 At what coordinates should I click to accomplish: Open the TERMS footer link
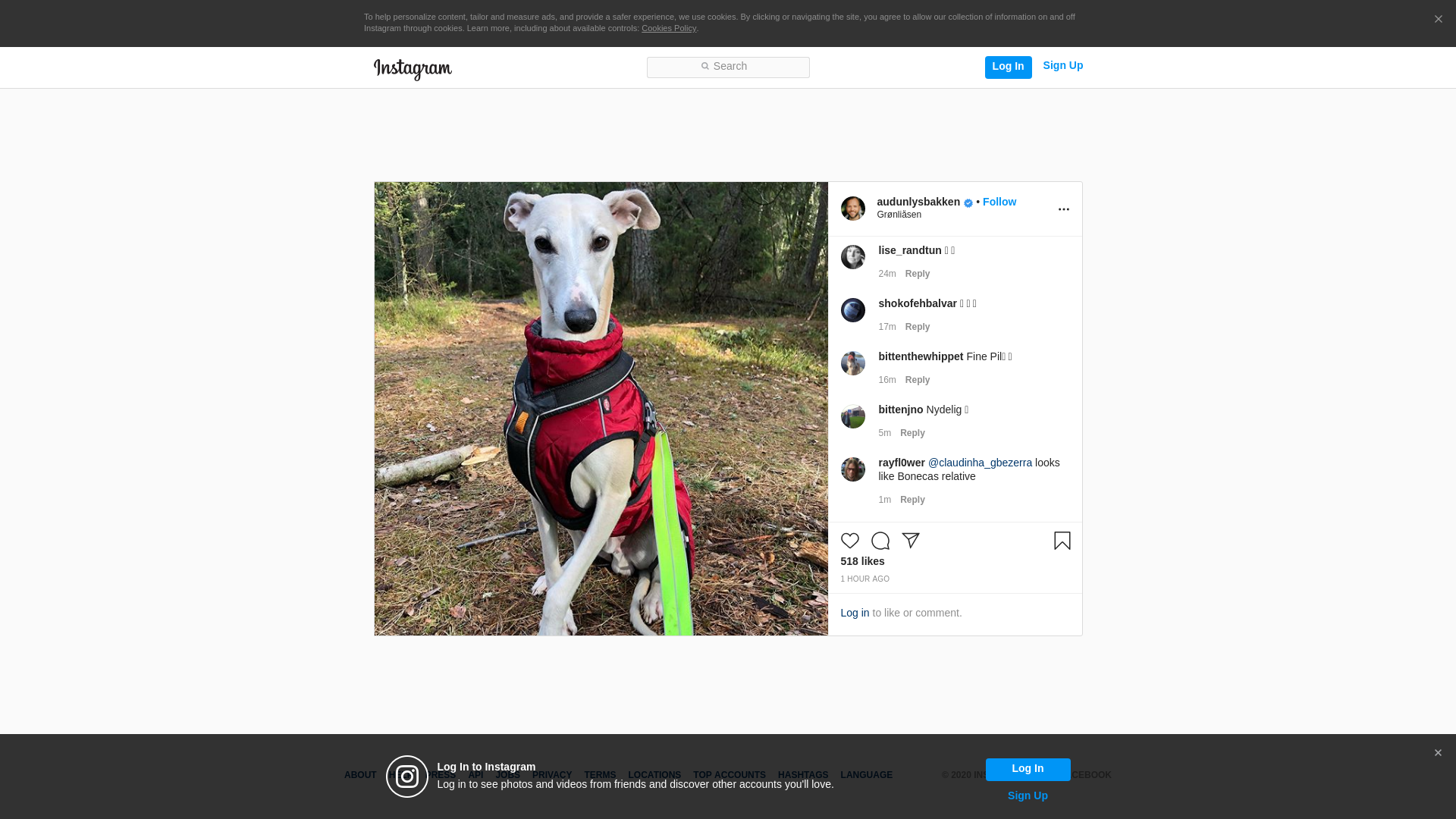click(x=600, y=775)
